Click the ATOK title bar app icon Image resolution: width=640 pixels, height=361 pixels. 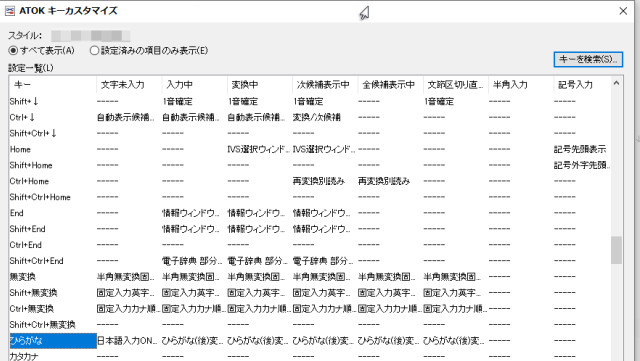(x=10, y=11)
